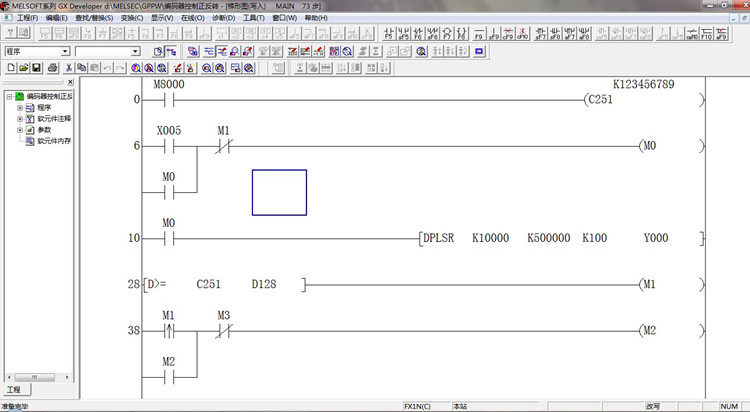
Task: Insert normally closed contact (F6) tool
Action: point(418,33)
